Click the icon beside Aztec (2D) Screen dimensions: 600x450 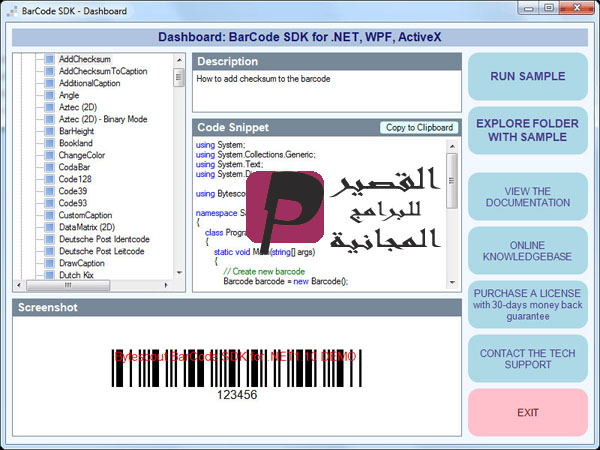click(49, 107)
